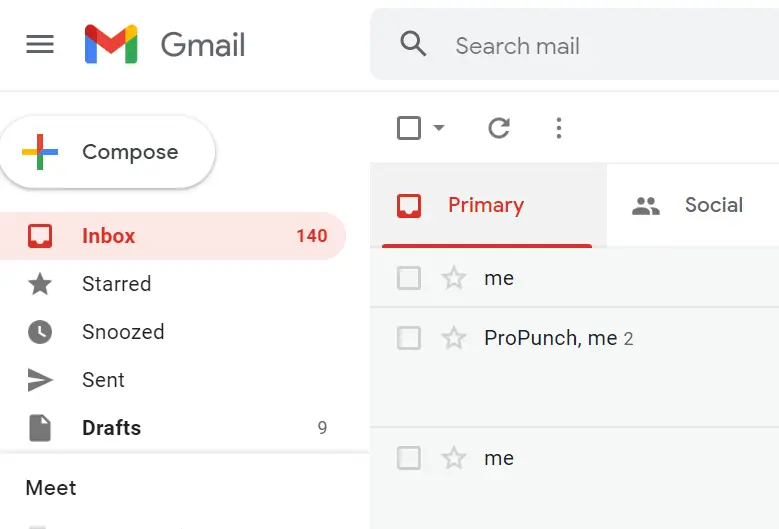Open the main menu hamburger icon
Image resolution: width=779 pixels, height=529 pixels.
[40, 45]
